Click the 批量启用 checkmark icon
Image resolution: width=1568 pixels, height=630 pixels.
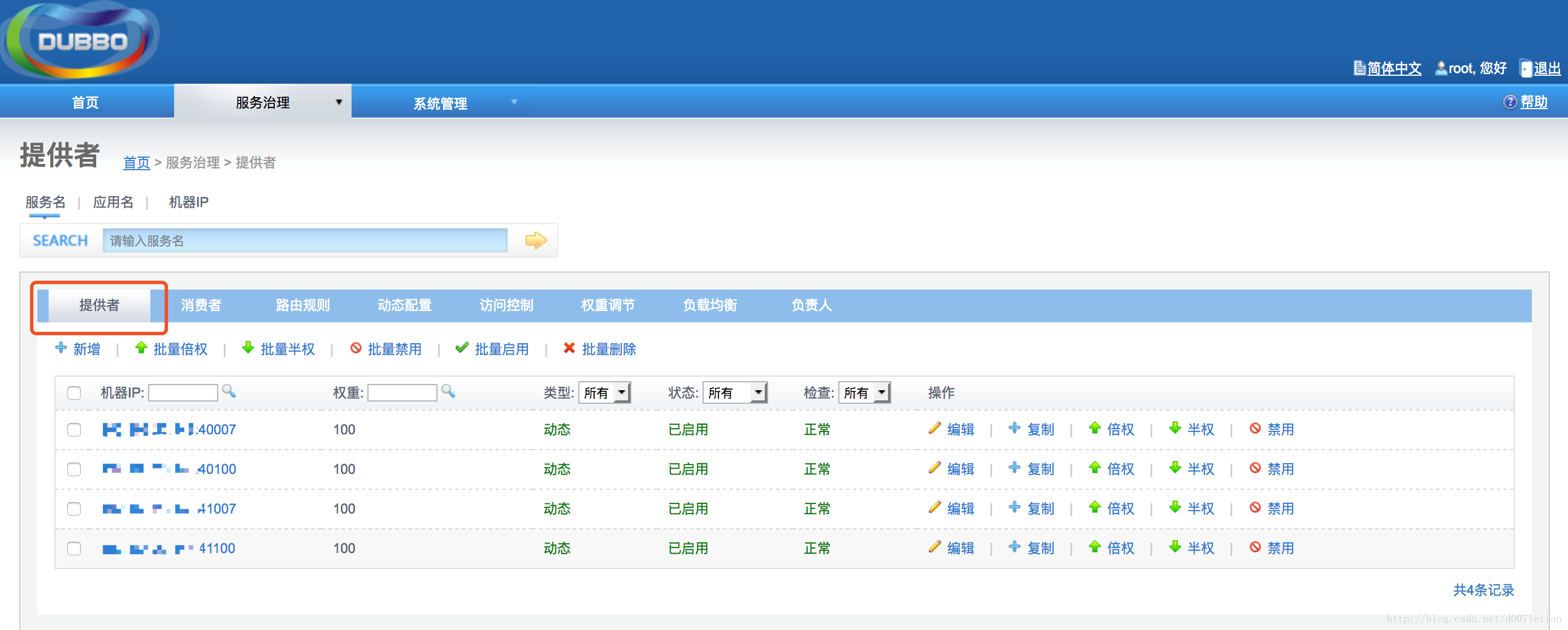pos(462,348)
